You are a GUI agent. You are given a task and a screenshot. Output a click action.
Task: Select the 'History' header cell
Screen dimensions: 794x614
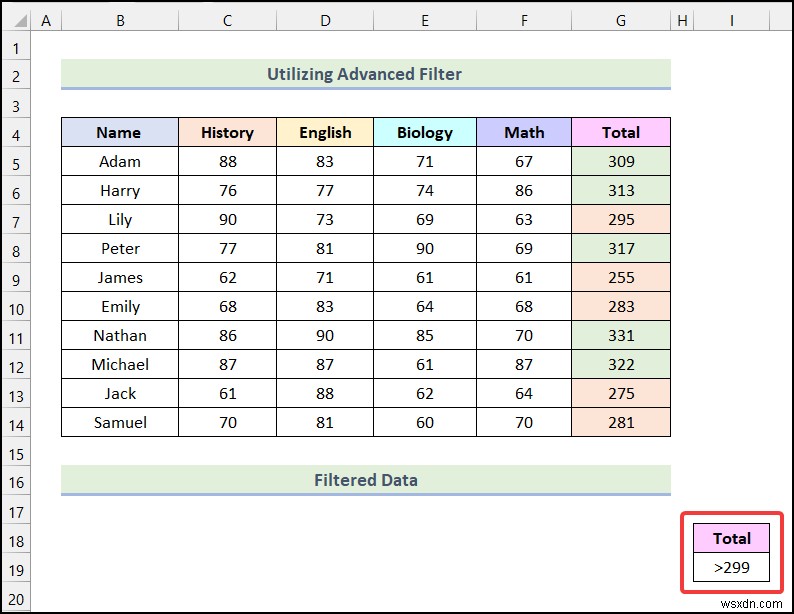pos(227,133)
